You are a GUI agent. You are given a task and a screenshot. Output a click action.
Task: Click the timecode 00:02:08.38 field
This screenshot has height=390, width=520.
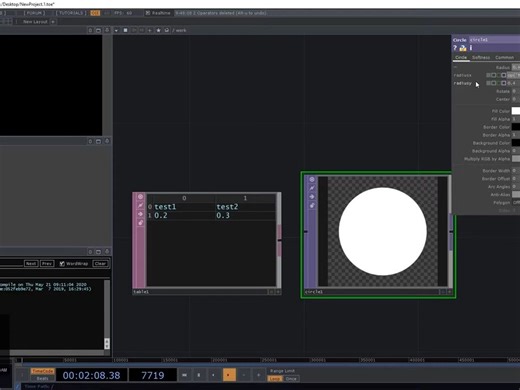[91, 375]
